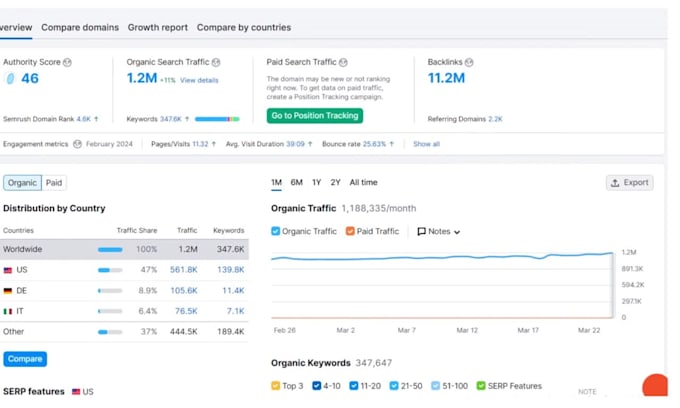680x408 pixels.
Task: Toggle Top 3 keywords checkbox
Action: [275, 385]
